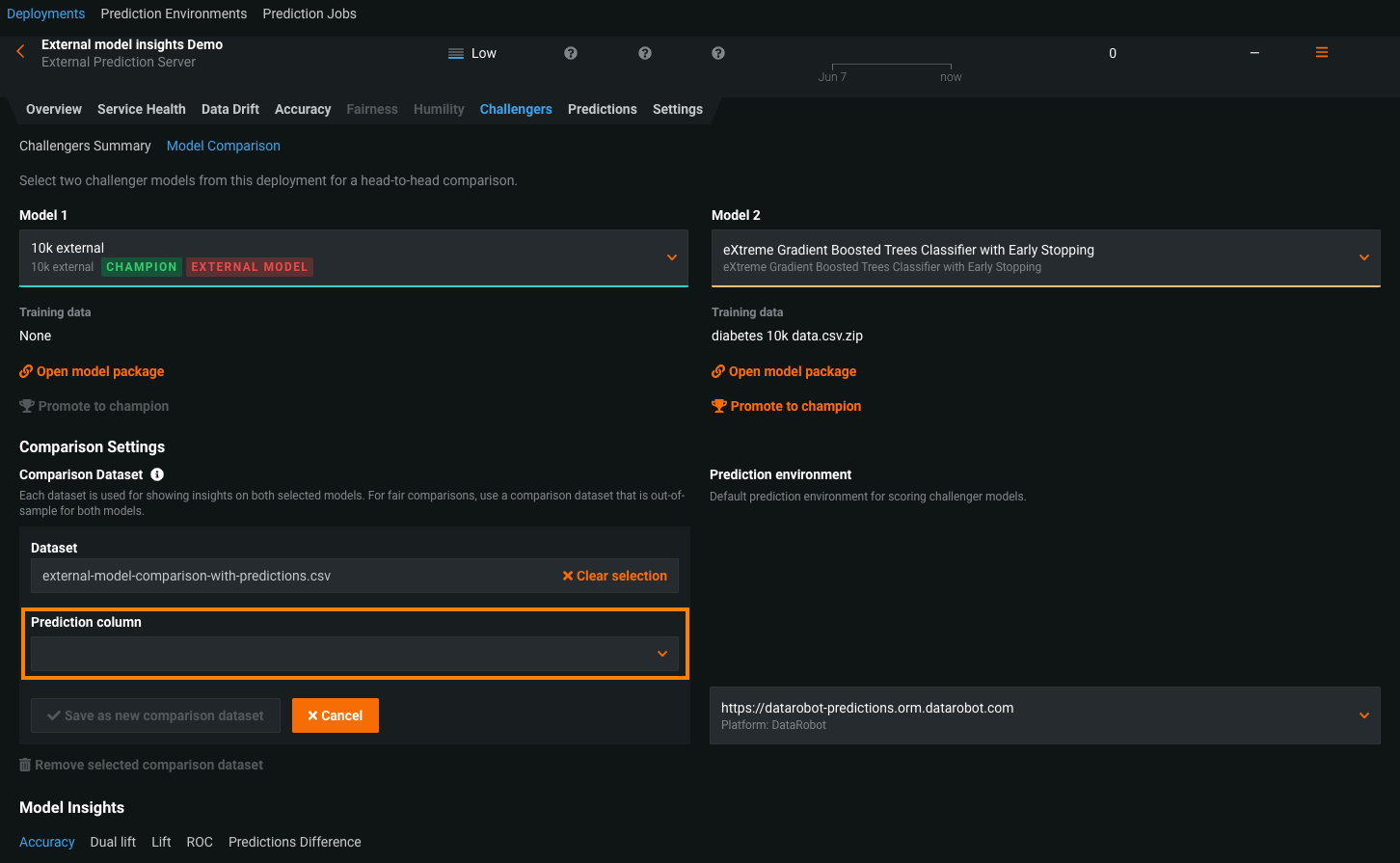Open the Challengers Summary sub-tab
This screenshot has height=863, width=1400.
tap(85, 146)
